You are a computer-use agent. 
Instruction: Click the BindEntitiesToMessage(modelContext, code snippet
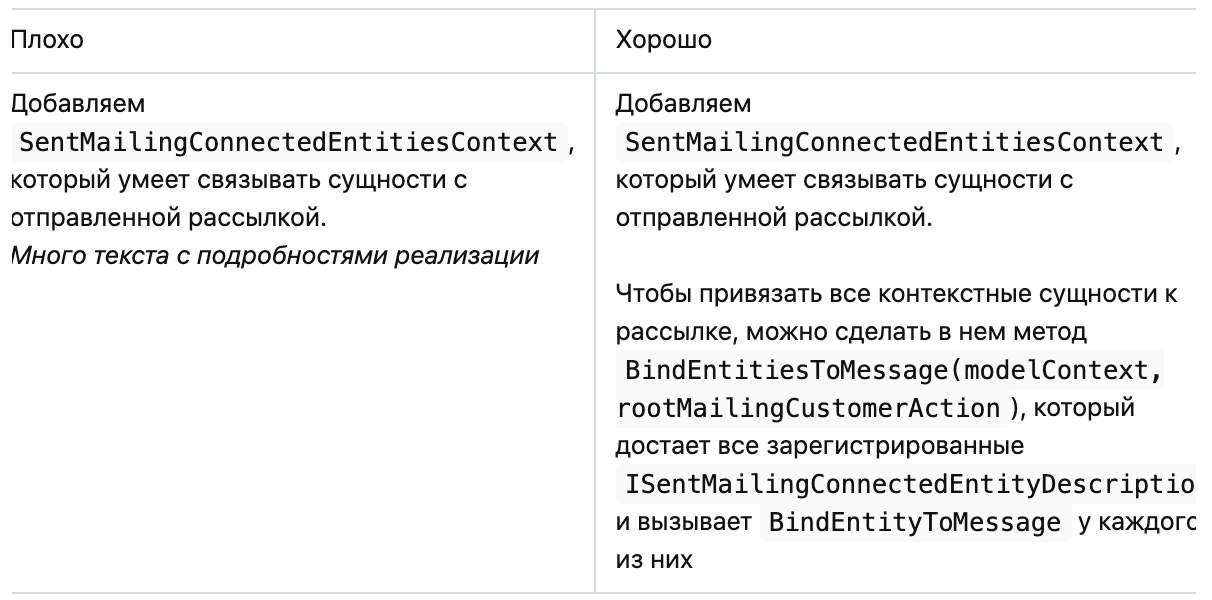click(895, 370)
